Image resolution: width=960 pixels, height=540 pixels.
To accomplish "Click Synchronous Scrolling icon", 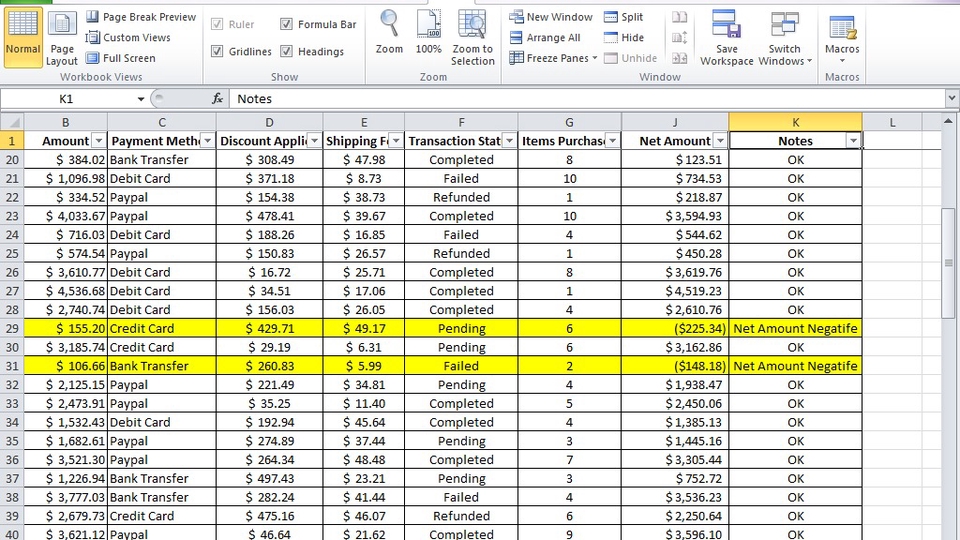I will pyautogui.click(x=680, y=37).
